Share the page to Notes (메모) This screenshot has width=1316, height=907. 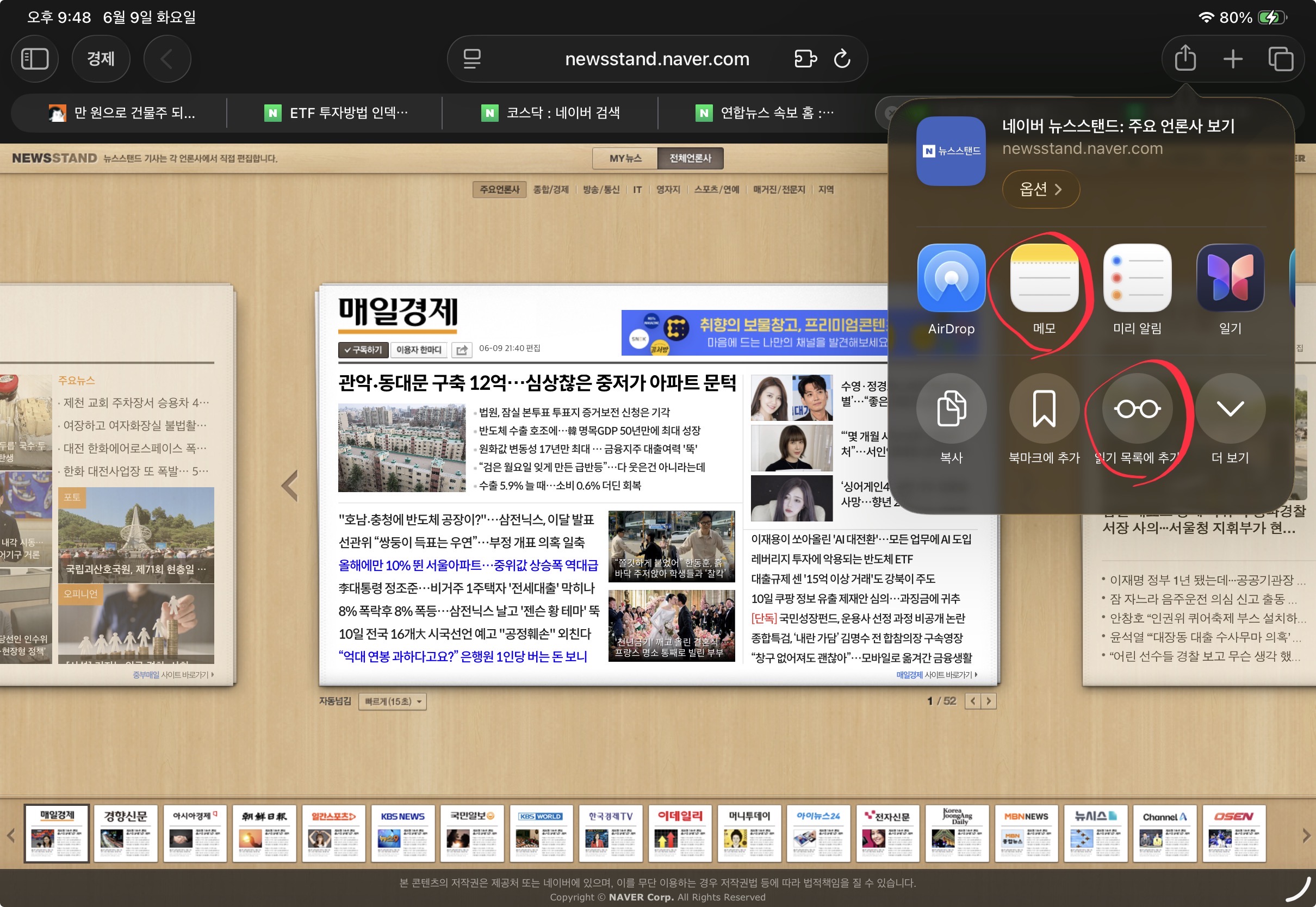click(x=1045, y=290)
